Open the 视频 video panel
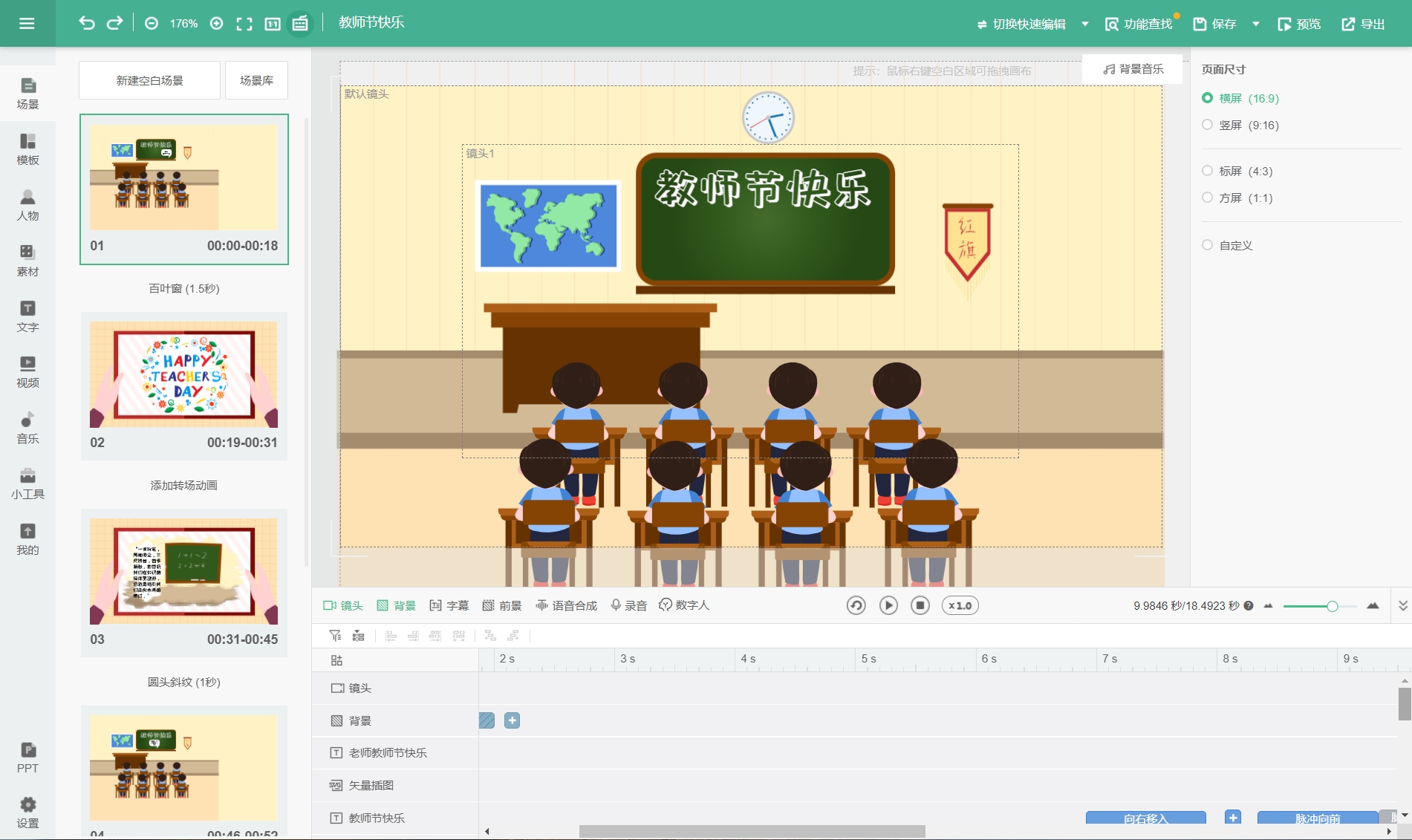1412x840 pixels. click(x=27, y=372)
